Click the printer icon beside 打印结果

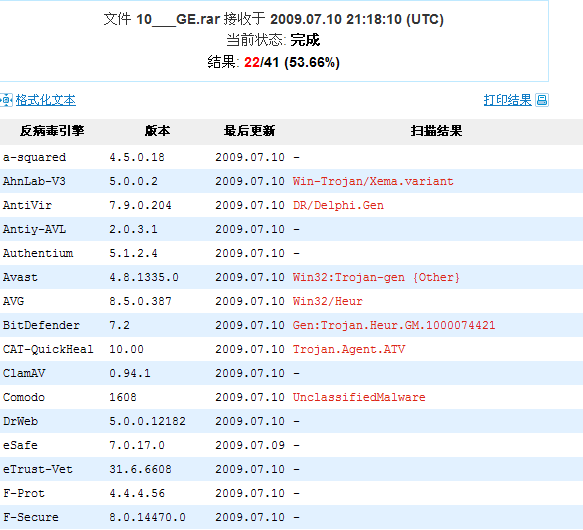(542, 100)
